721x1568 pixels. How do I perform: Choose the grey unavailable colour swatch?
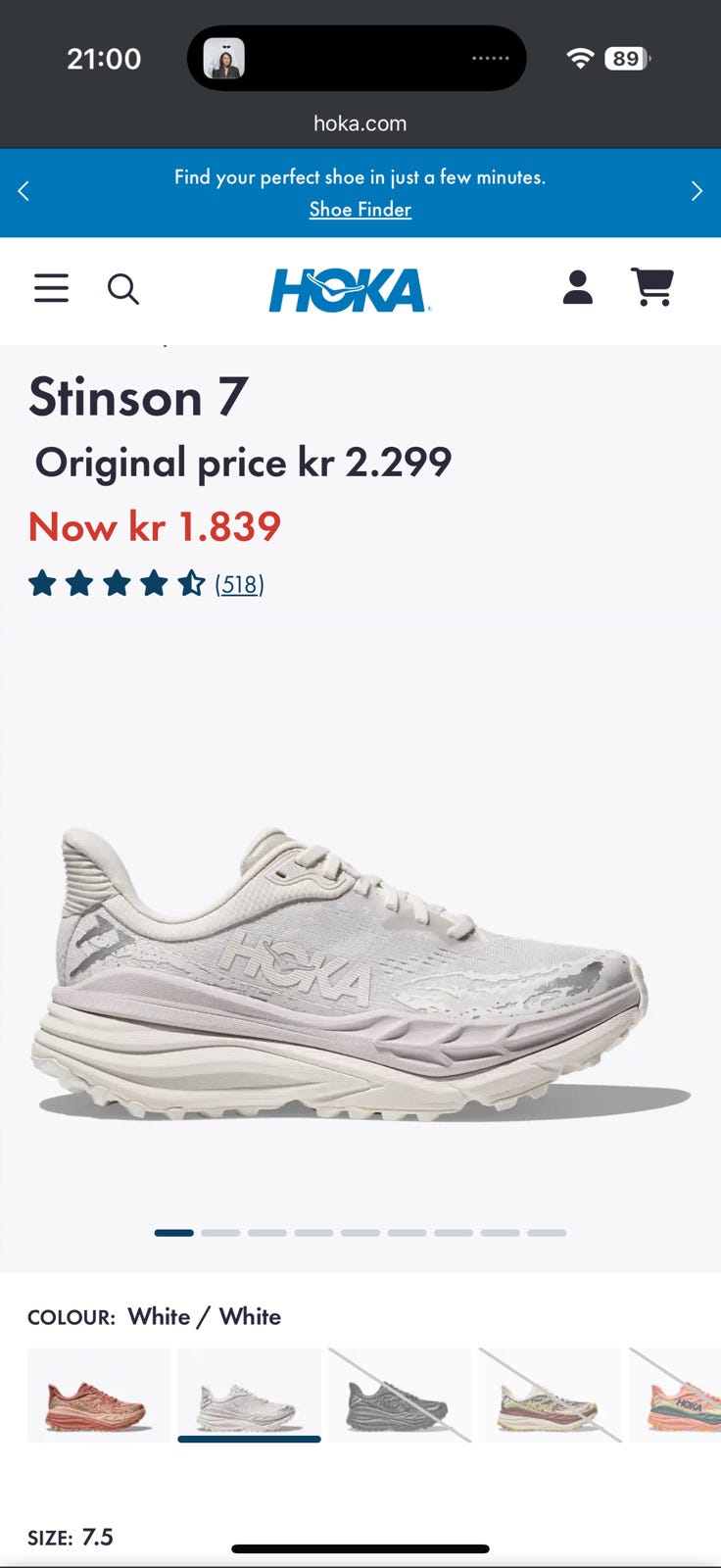pos(400,1395)
